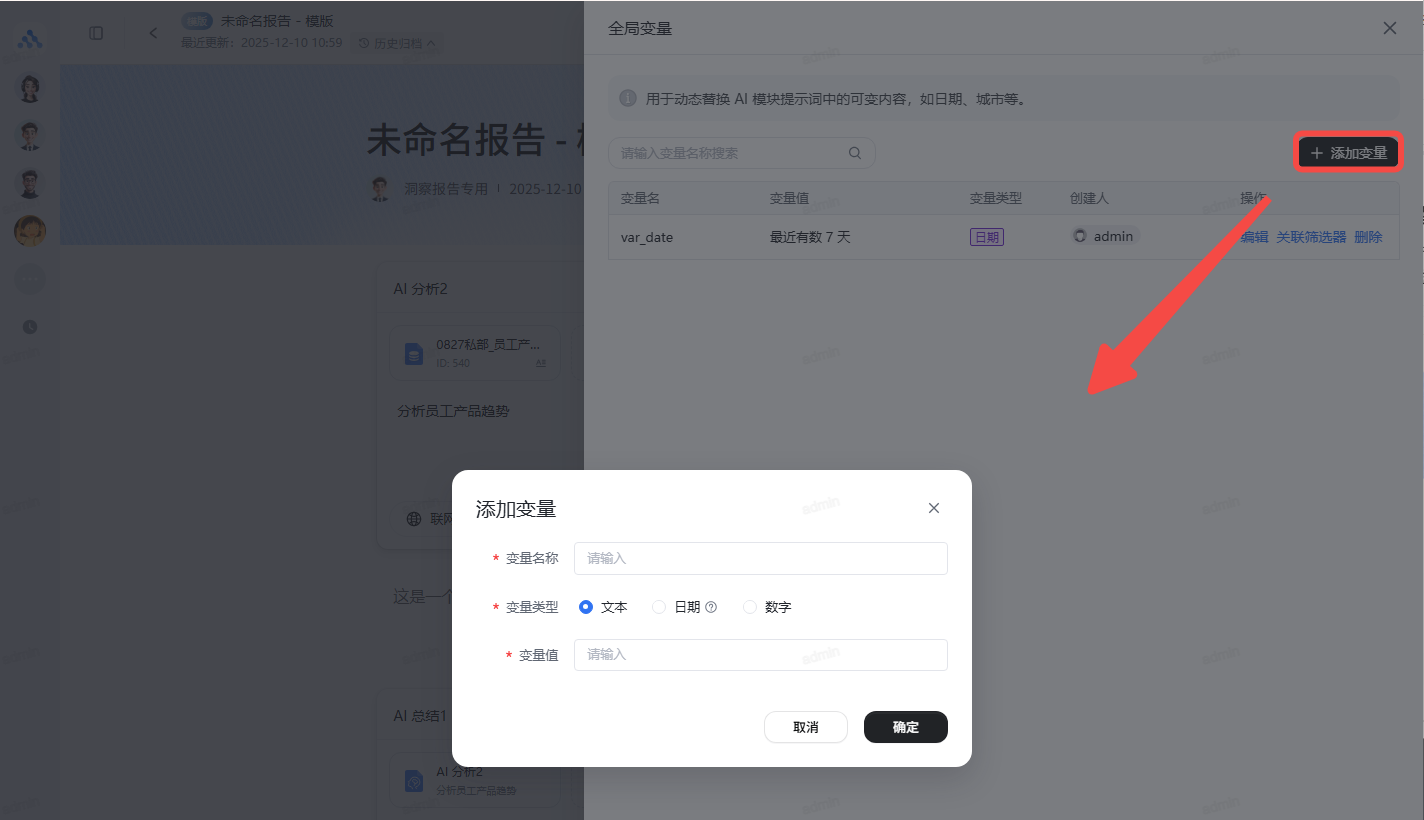This screenshot has height=820, width=1424.
Task: Select the woman avatar in the left sidebar
Action: coord(30,88)
